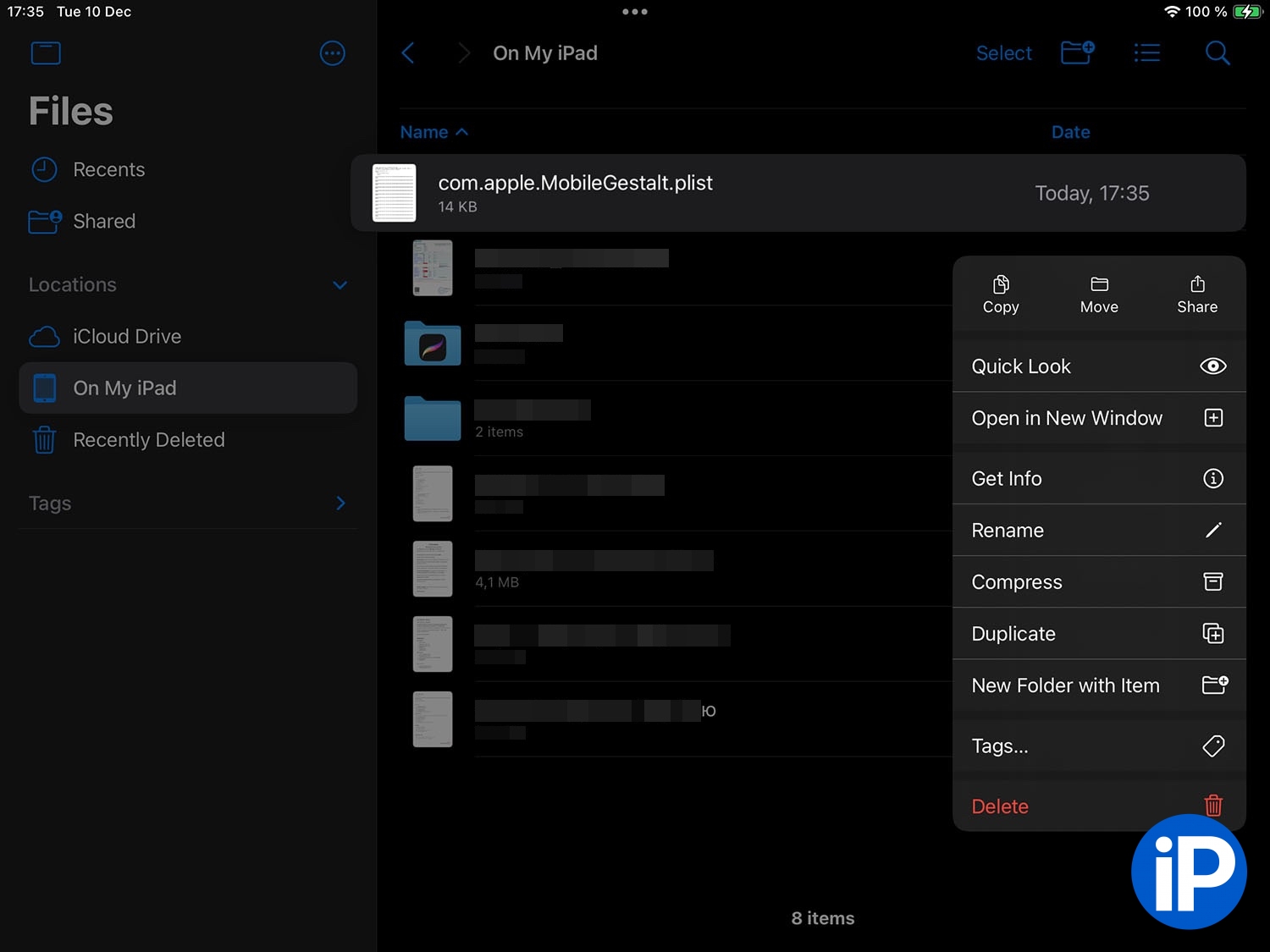Open the search magnifier

(x=1218, y=53)
